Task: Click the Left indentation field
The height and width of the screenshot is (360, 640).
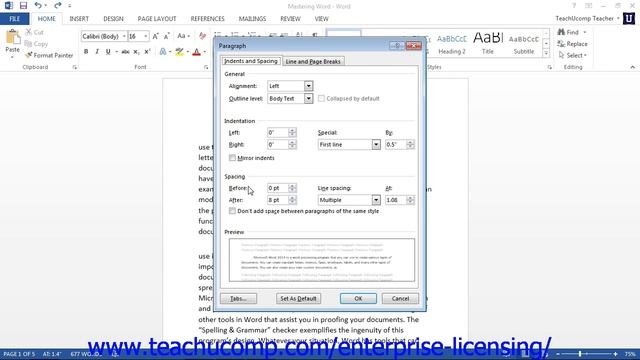Action: point(278,133)
